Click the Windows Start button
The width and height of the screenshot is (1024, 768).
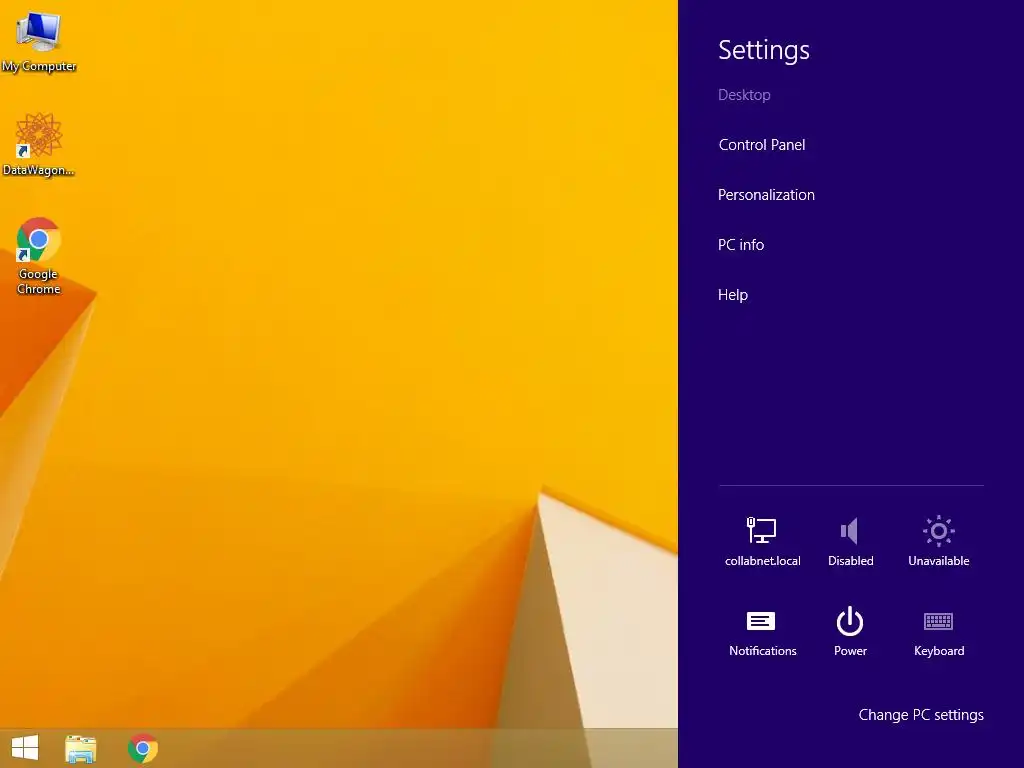25,748
